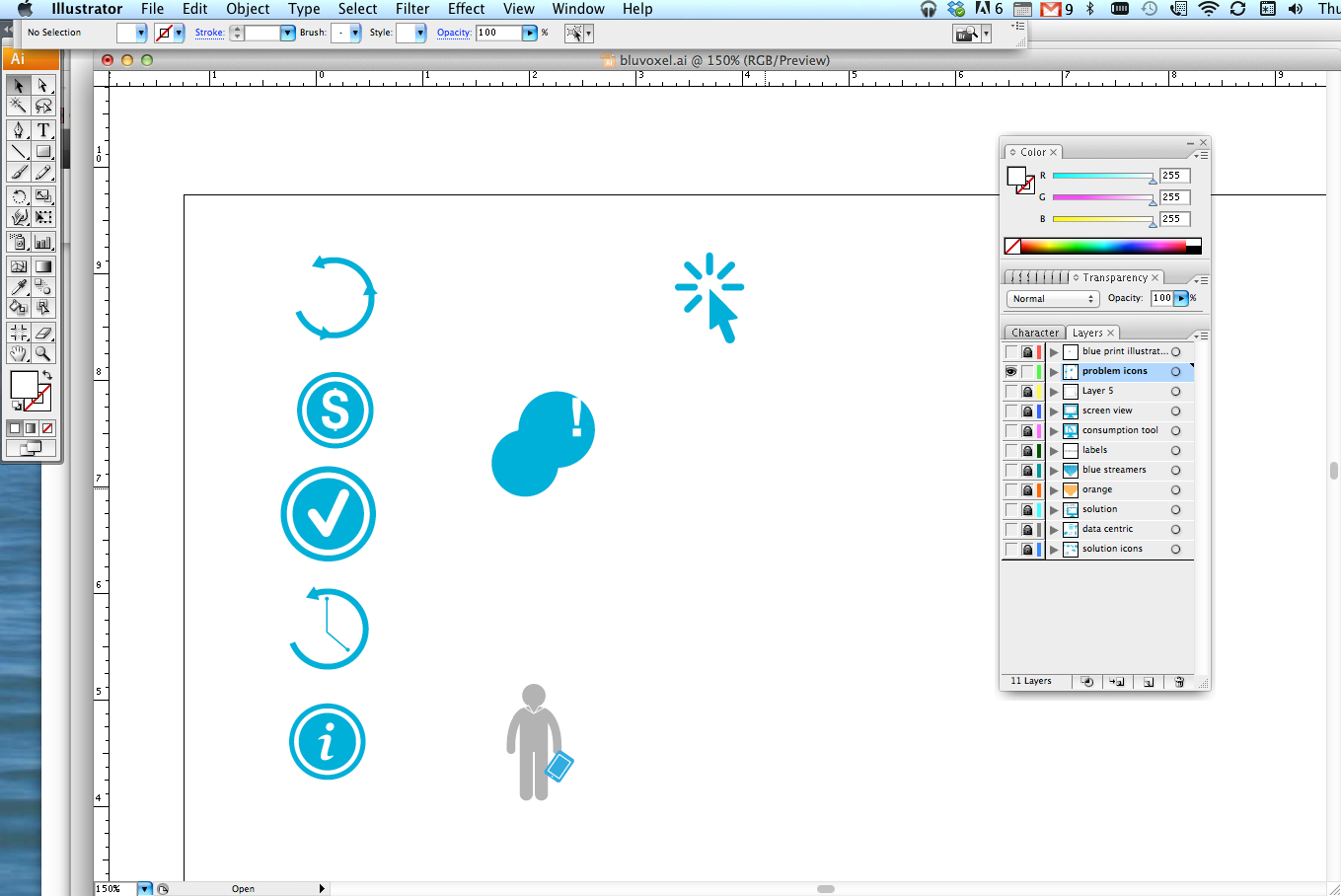Open the Normal blending mode dropdown
Viewport: 1341px width, 896px height.
[x=1053, y=299]
